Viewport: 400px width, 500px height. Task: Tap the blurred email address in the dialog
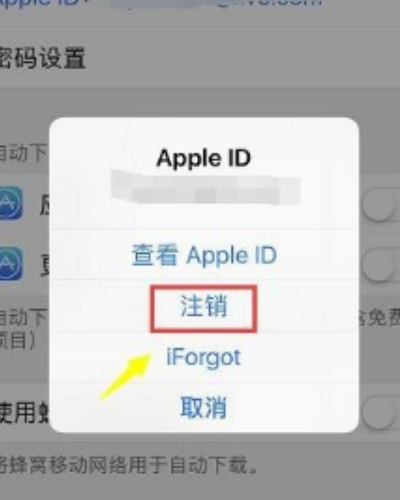click(x=206, y=187)
